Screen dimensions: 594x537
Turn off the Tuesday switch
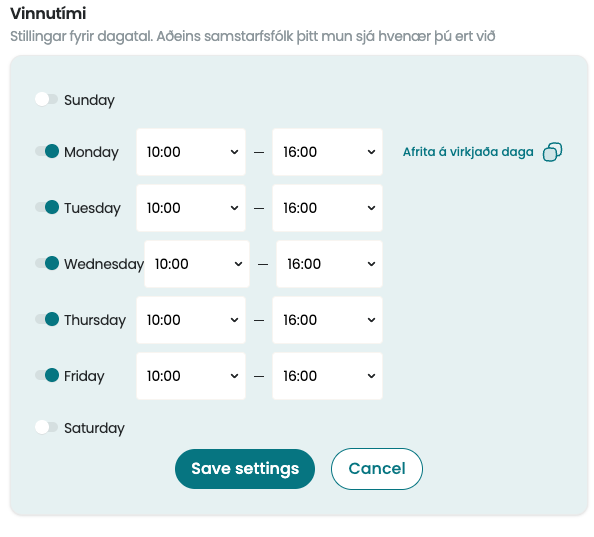tap(47, 207)
